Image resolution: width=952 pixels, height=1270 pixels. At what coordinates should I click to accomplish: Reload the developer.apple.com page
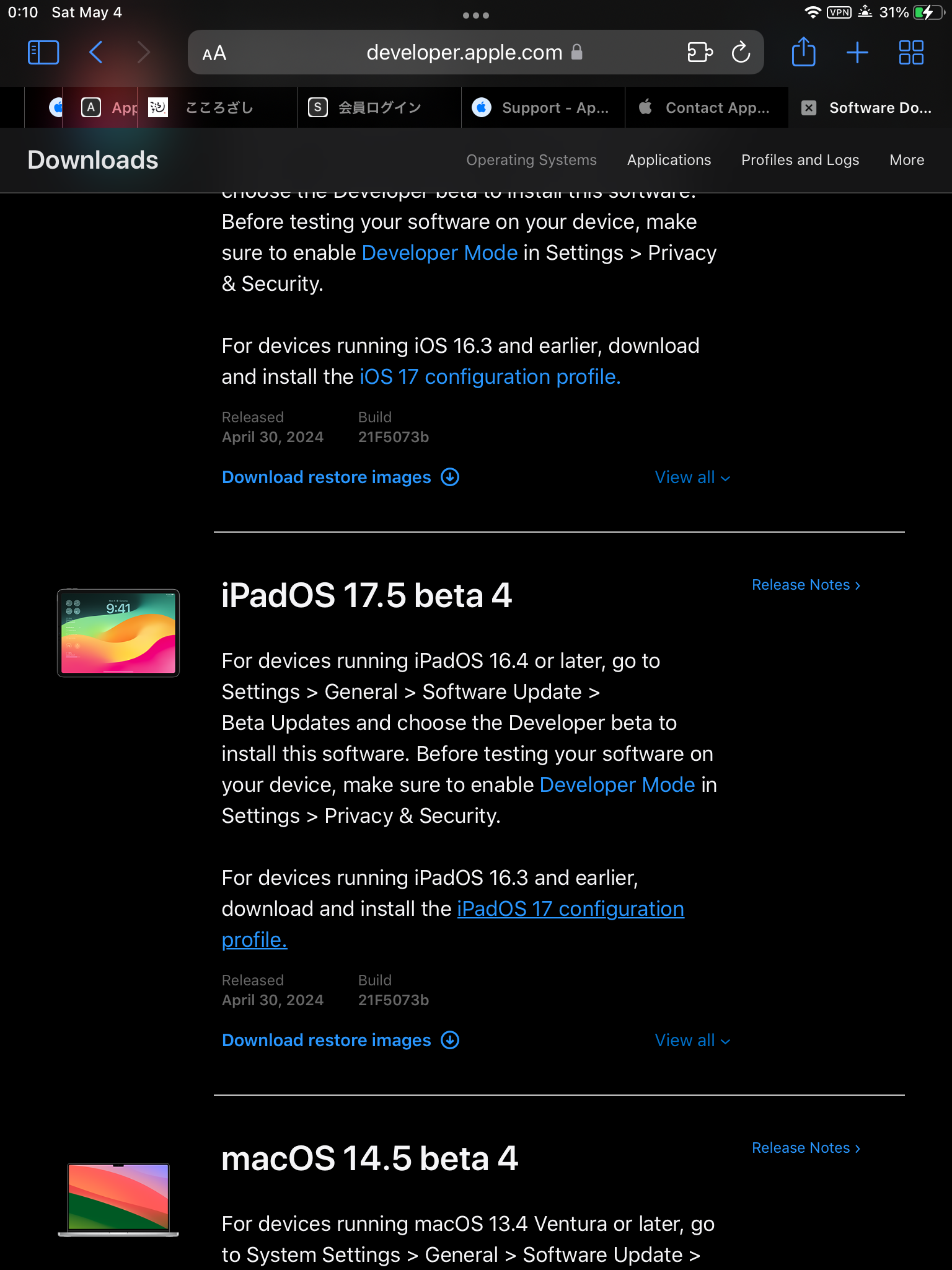741,53
